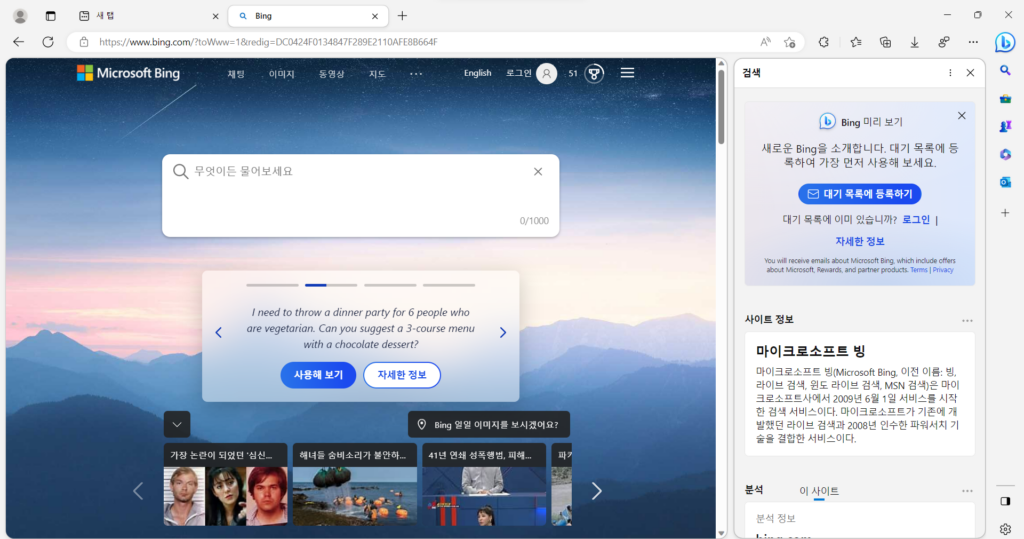Image resolution: width=1024 pixels, height=539 pixels.
Task: Open the 가장 논란이 되었던 news thumbnail
Action: click(x=225, y=485)
